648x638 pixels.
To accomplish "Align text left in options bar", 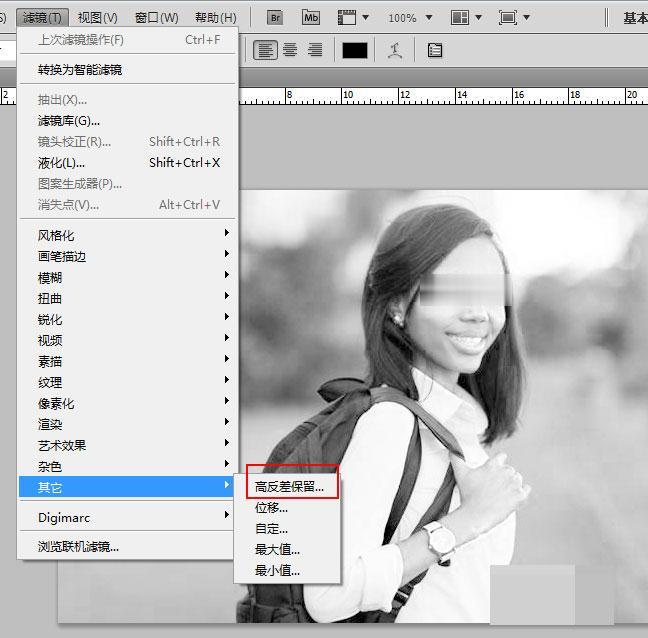I will [265, 50].
